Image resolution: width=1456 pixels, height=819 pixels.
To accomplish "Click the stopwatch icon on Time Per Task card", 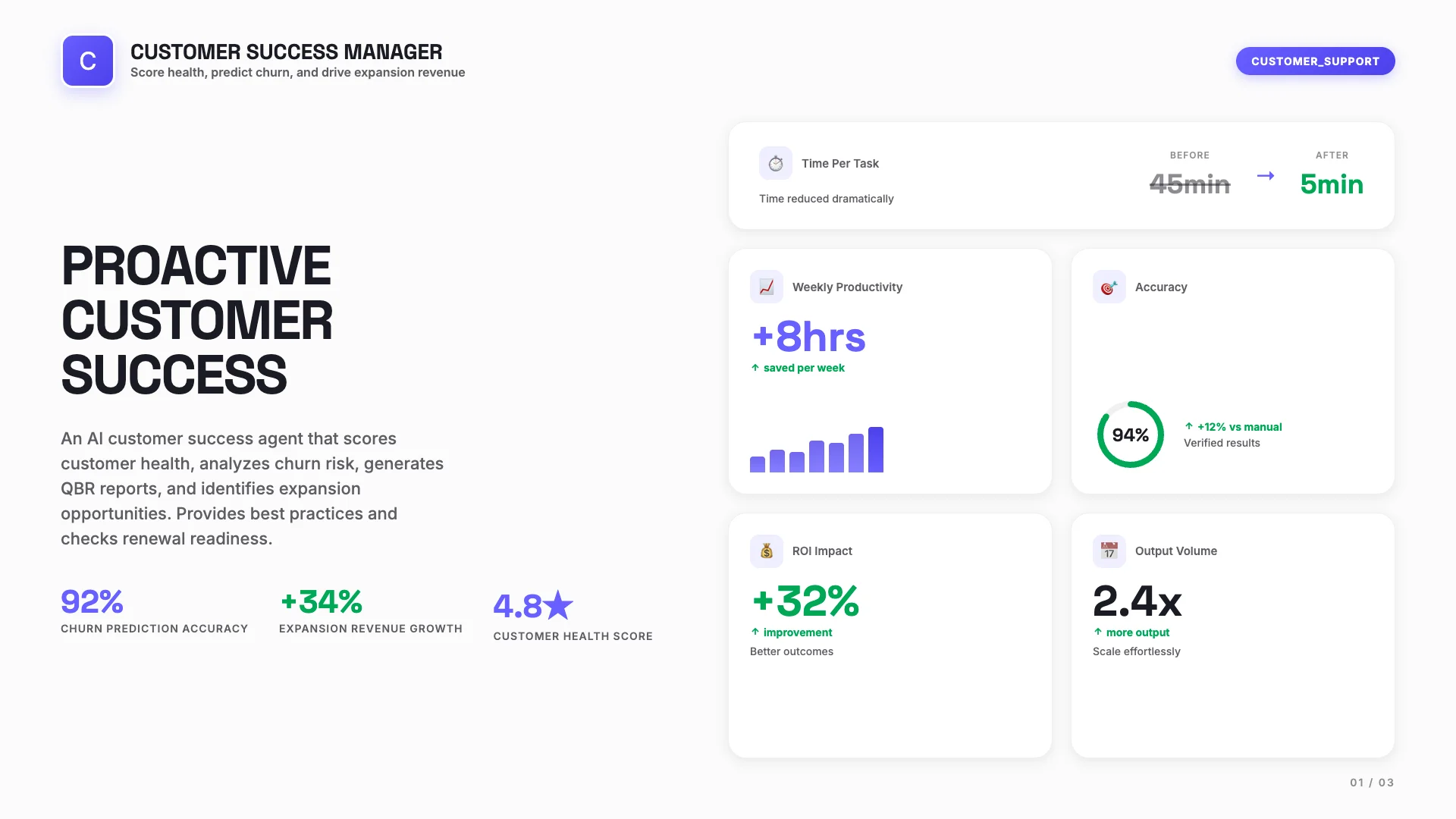I will click(x=776, y=162).
